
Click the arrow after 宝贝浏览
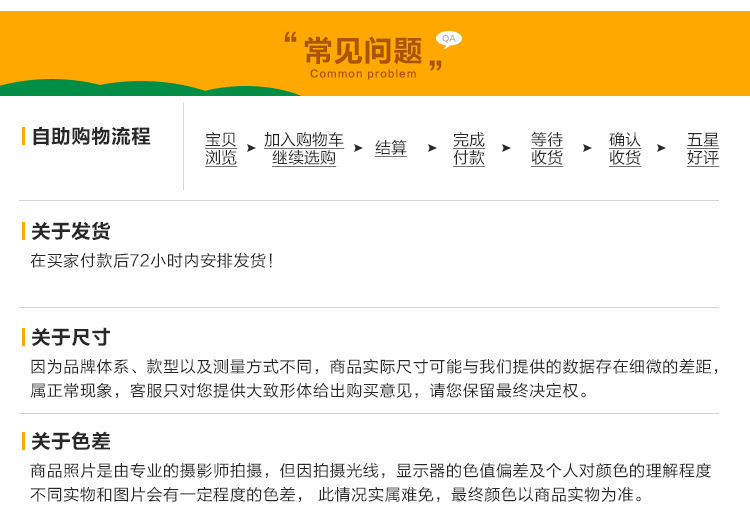tap(251, 148)
